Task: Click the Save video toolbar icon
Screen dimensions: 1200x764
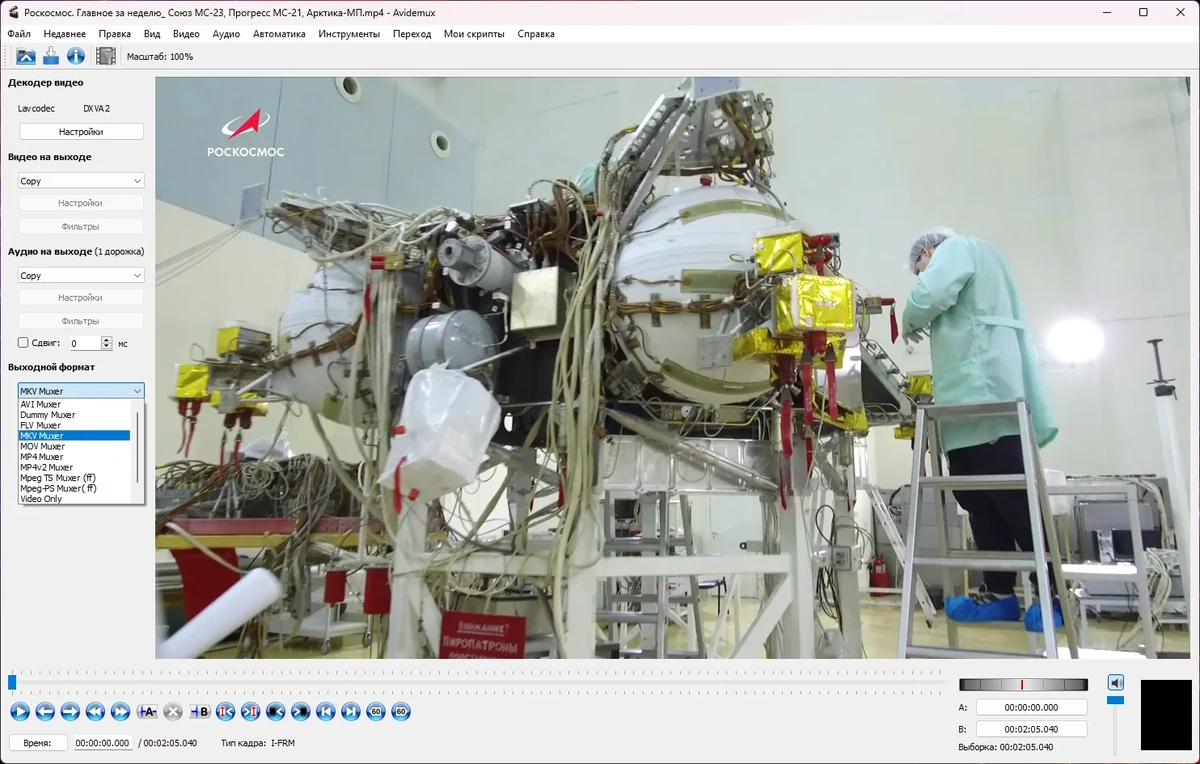Action: click(x=50, y=57)
